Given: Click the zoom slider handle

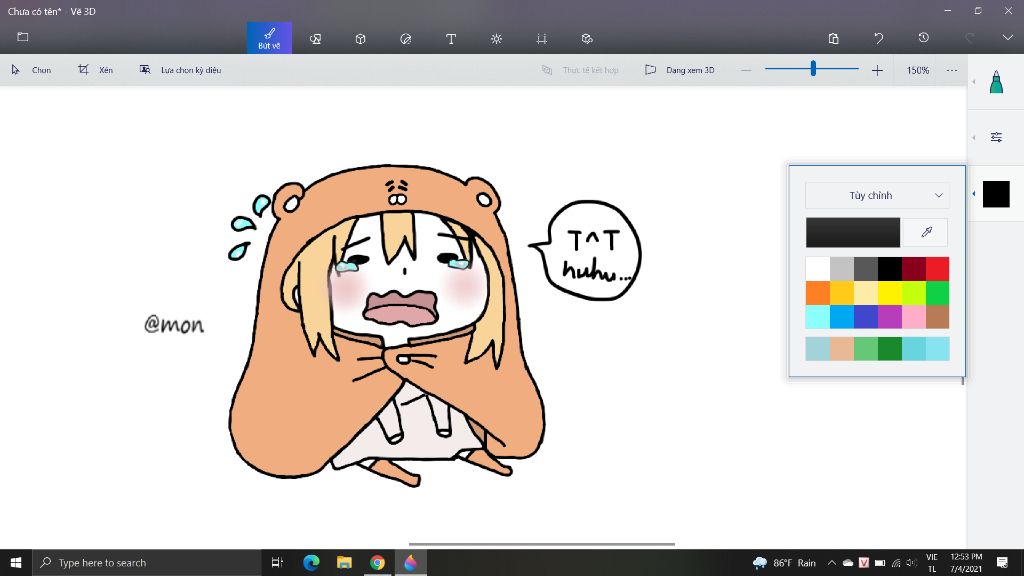Looking at the screenshot, I should coord(813,68).
